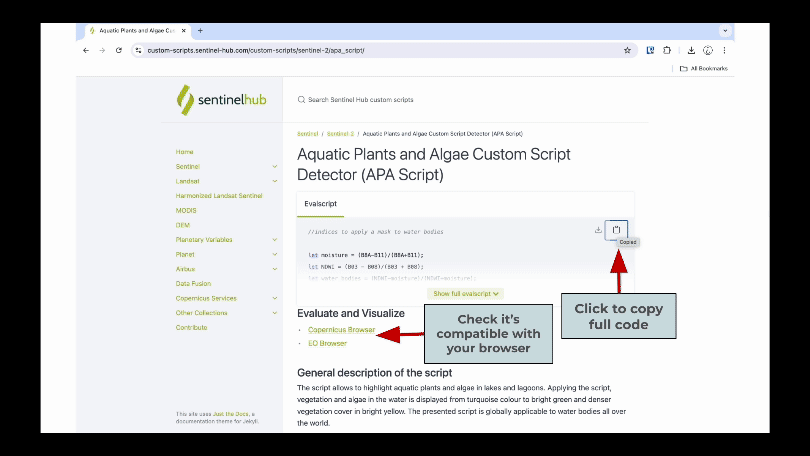Select the Aquatic Plants and Algae browser tab
The width and height of the screenshot is (810, 456).
137,31
